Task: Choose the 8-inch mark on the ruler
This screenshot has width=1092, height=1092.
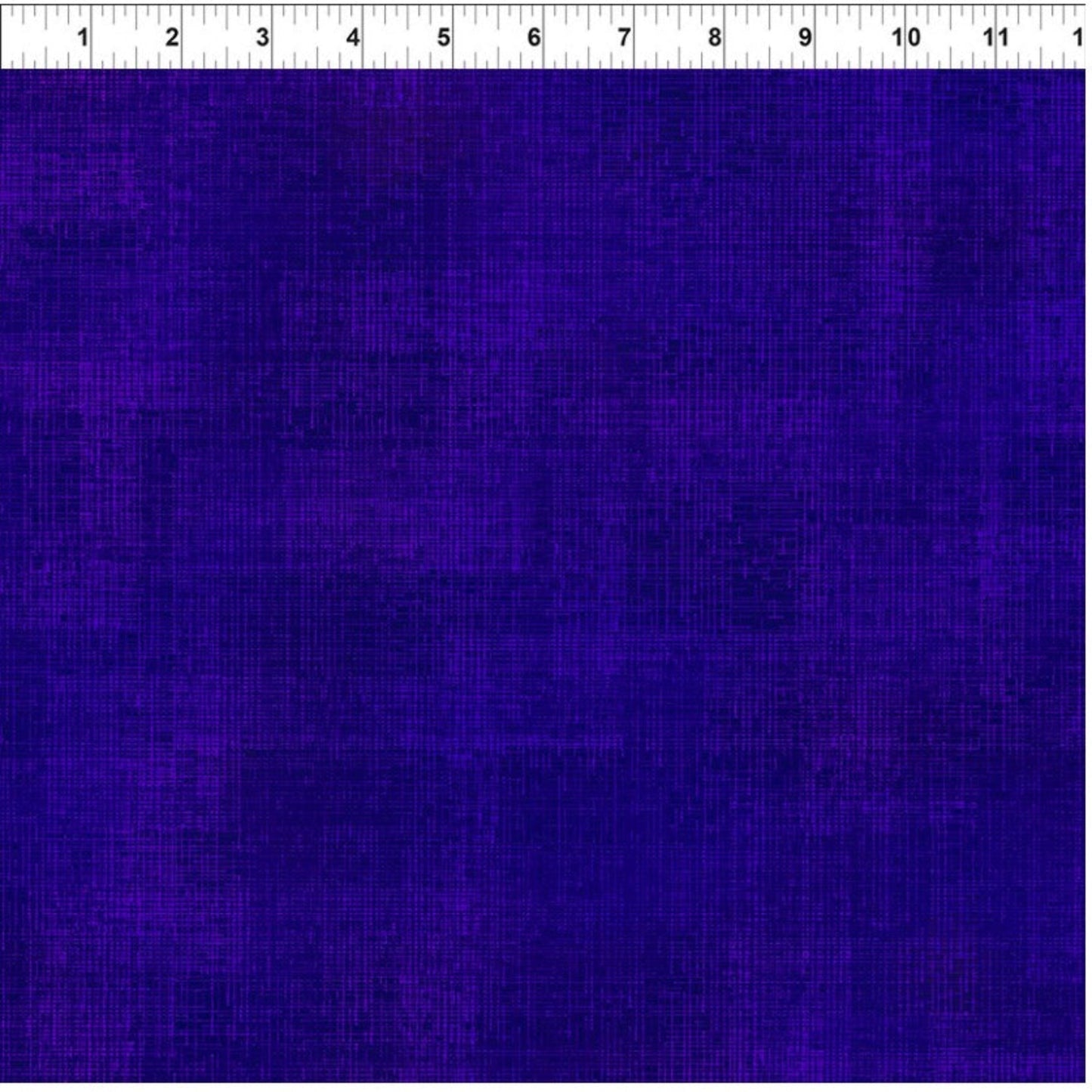Action: 715,37
